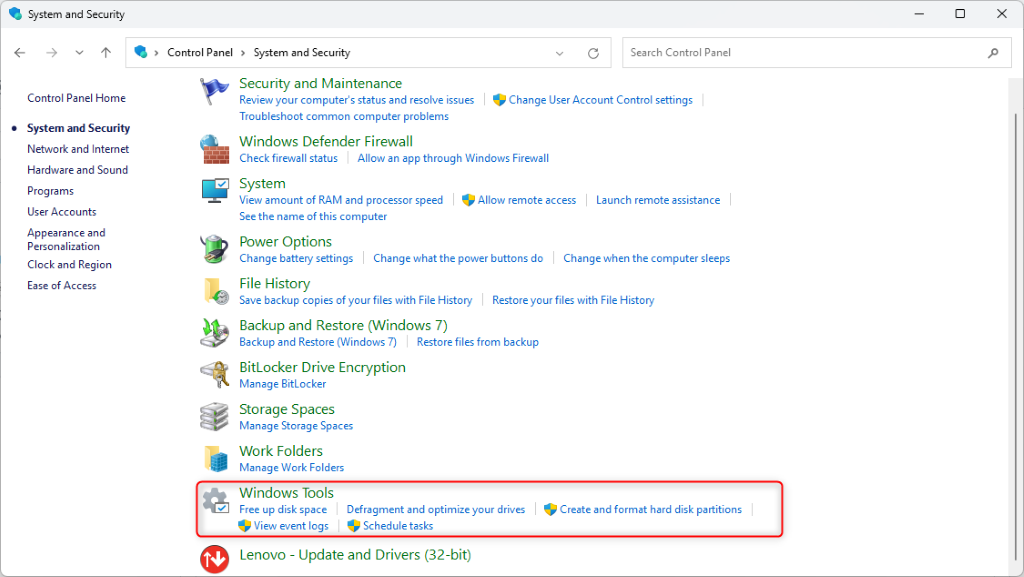Click System and Security breadcrumb

point(302,52)
